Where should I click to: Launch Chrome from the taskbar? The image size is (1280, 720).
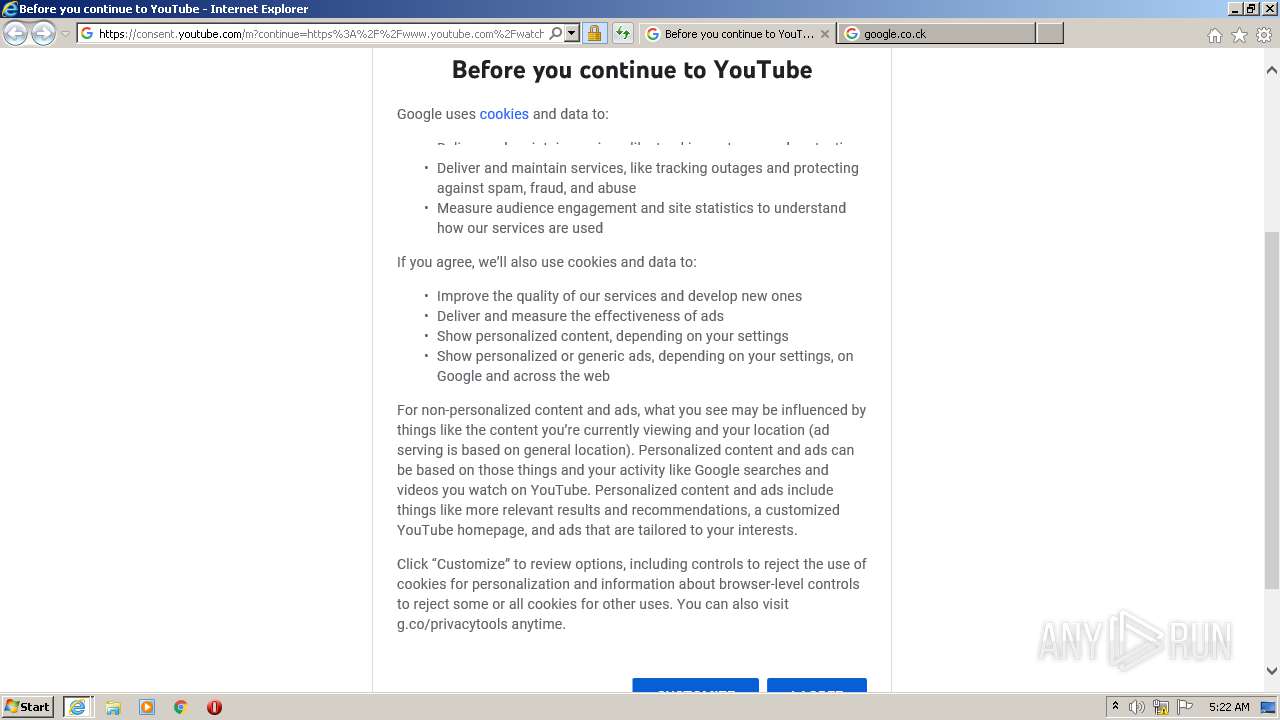click(180, 707)
